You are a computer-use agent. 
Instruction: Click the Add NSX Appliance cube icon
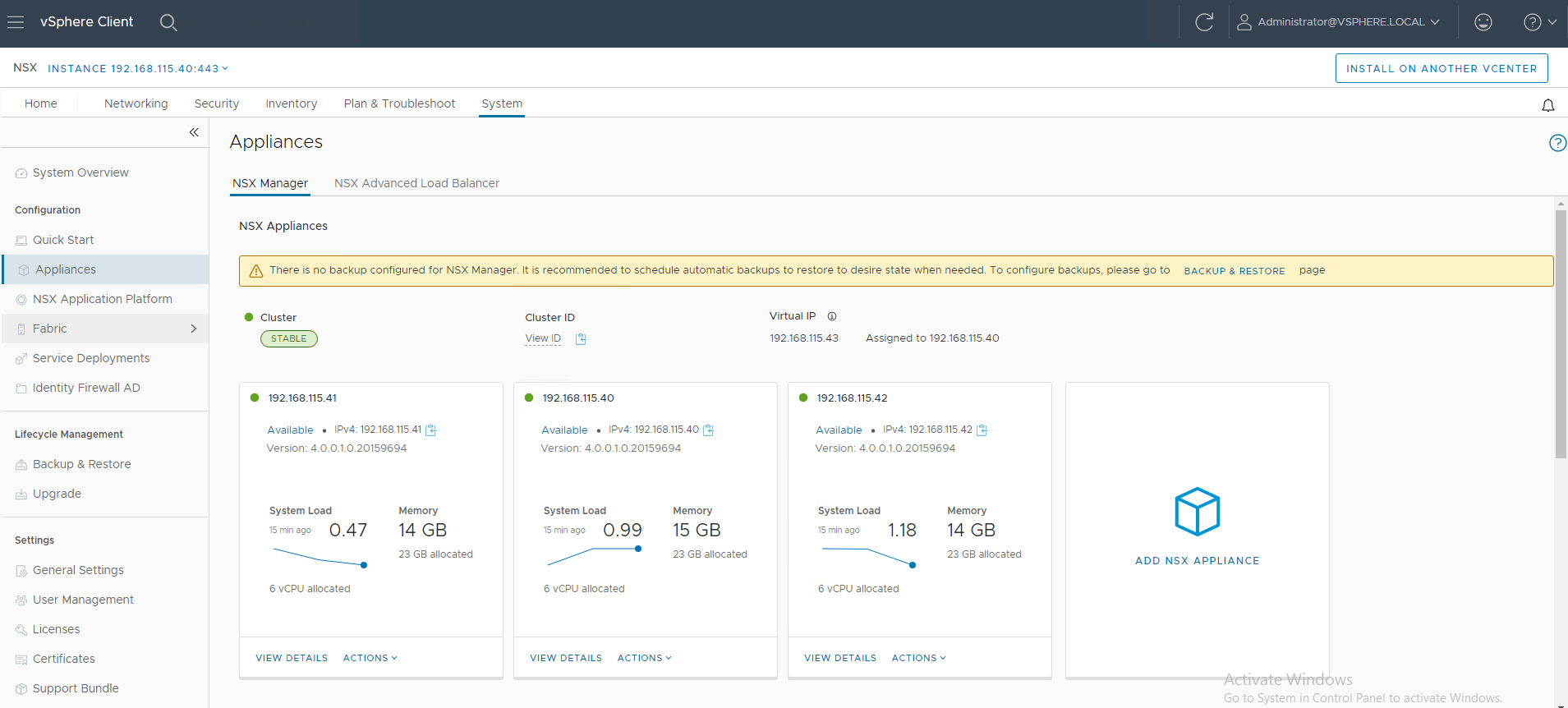pyautogui.click(x=1198, y=512)
